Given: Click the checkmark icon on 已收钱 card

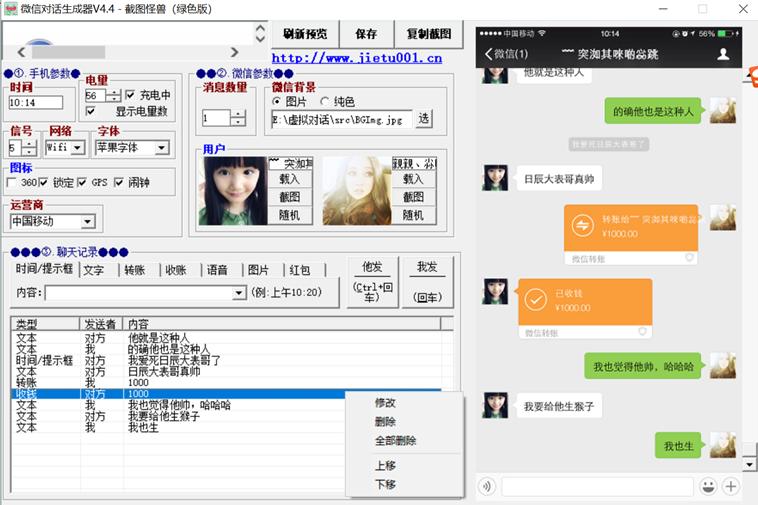Looking at the screenshot, I should coord(535,300).
